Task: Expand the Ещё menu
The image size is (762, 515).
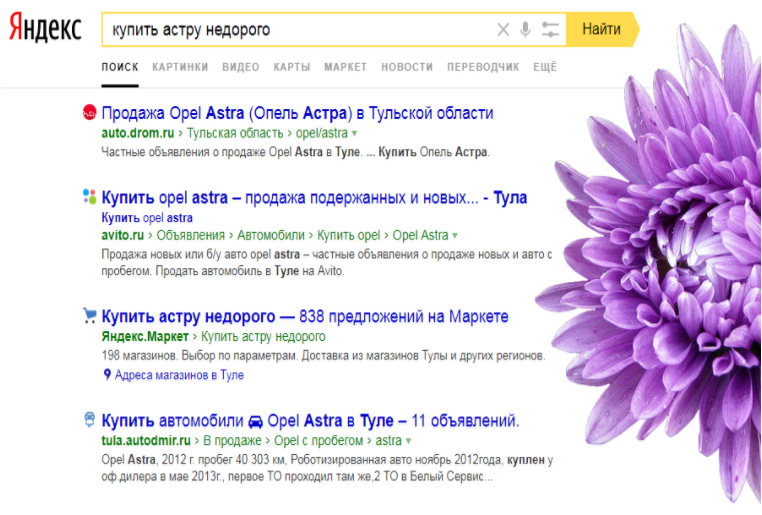Action: [x=545, y=67]
